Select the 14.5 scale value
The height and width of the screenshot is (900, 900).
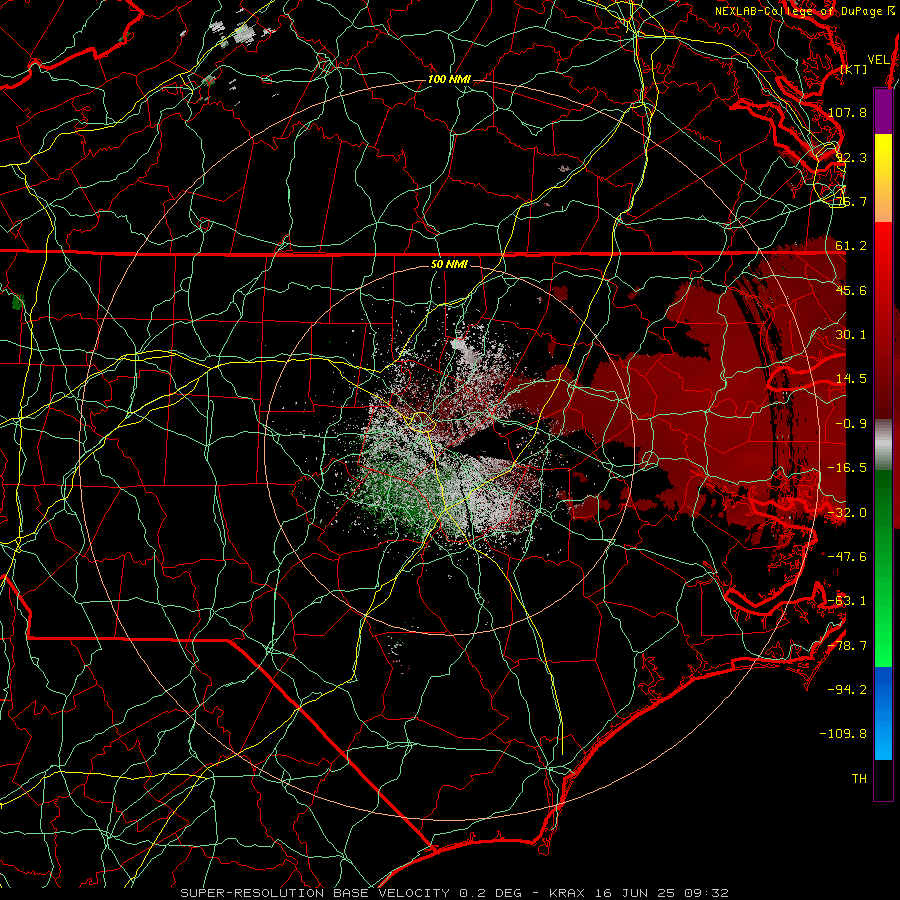click(851, 379)
